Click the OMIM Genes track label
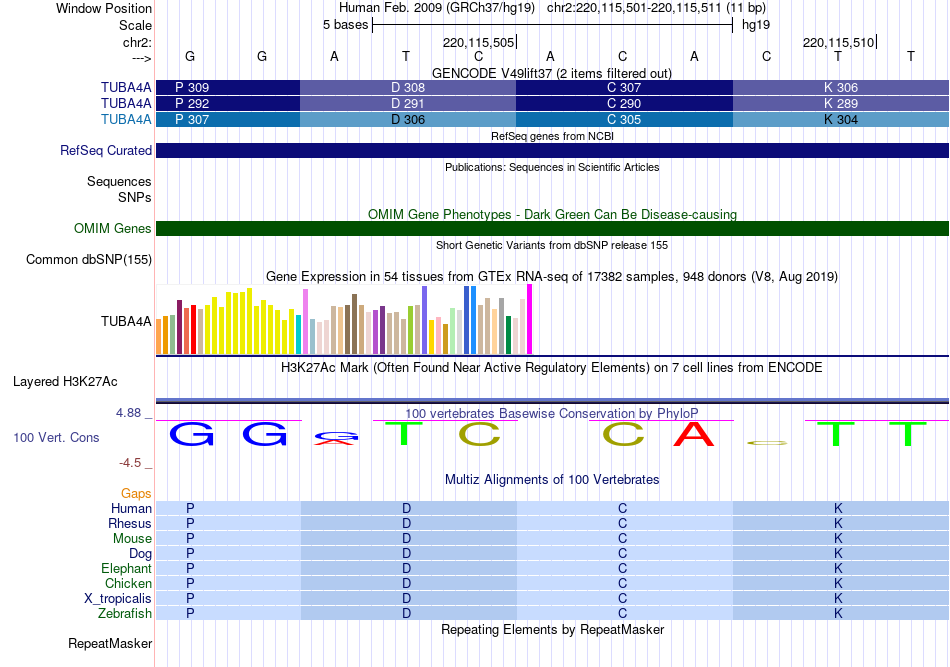Screen dimensions: 950x667 [x=112, y=228]
